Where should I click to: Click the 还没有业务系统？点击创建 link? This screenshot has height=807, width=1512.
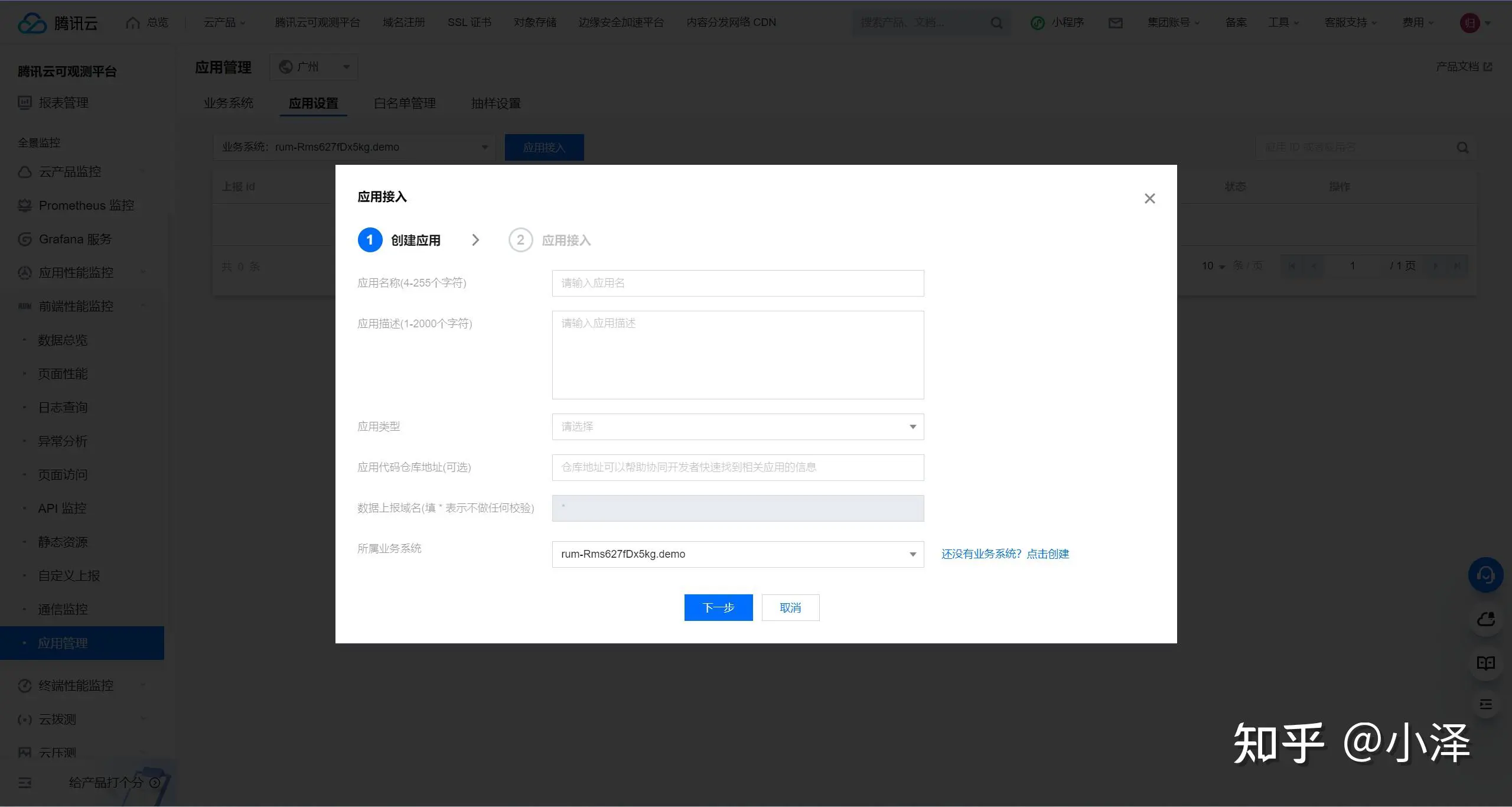[x=1005, y=554]
